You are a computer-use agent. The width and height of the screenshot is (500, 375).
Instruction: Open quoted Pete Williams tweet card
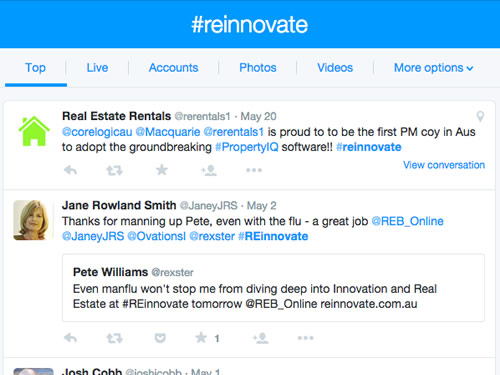273,288
